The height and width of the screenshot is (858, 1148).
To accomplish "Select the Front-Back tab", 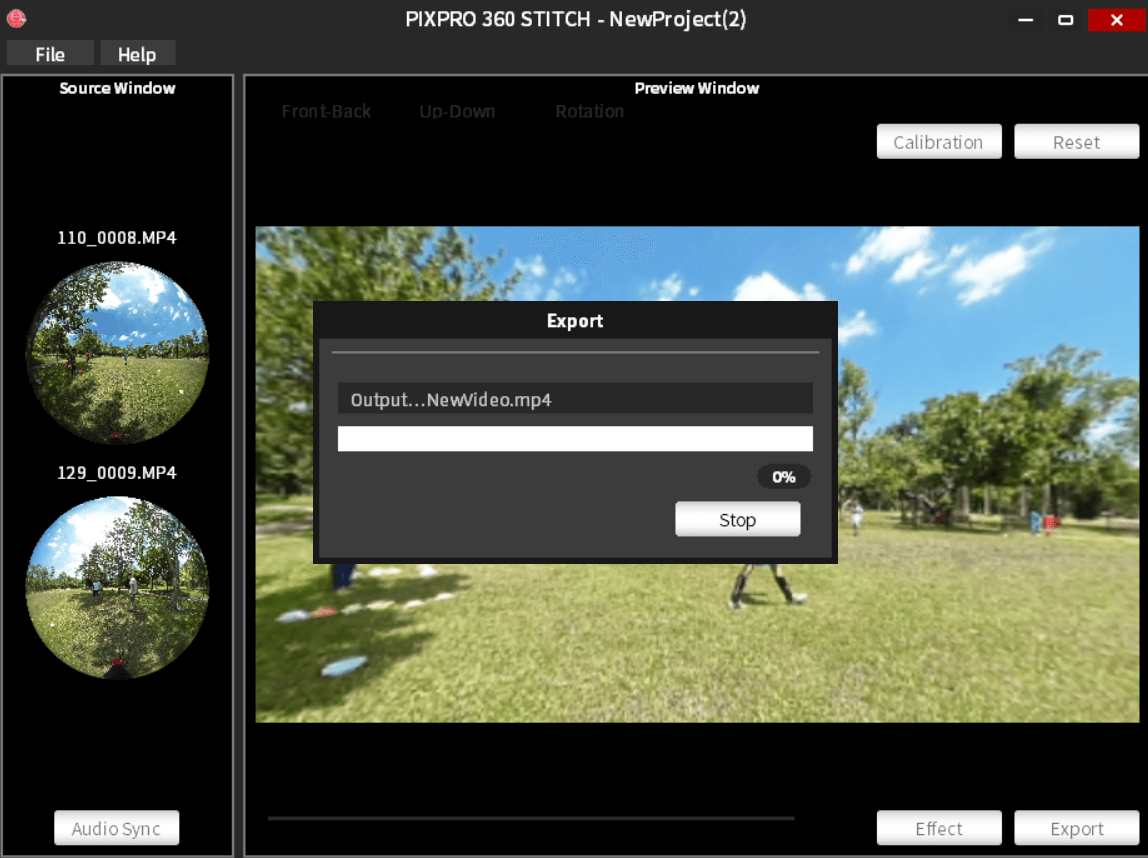I will click(x=327, y=111).
